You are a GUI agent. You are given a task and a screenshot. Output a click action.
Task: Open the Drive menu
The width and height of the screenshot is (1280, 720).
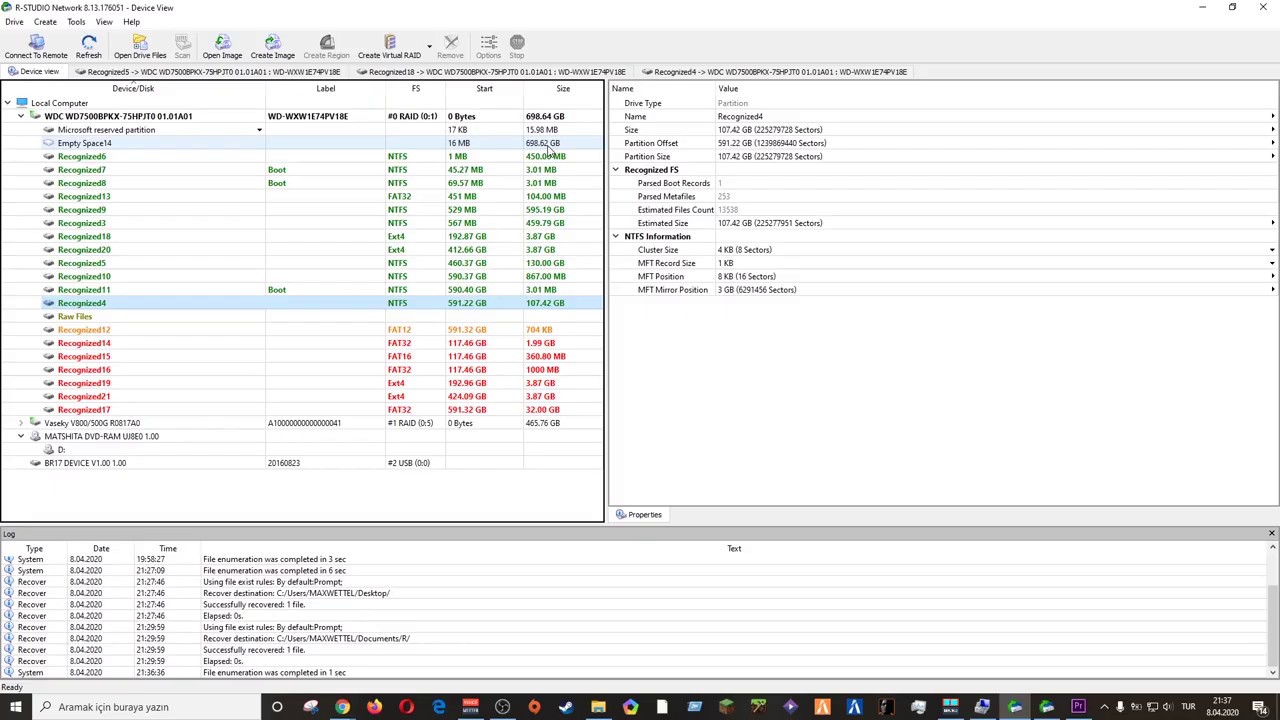(14, 21)
